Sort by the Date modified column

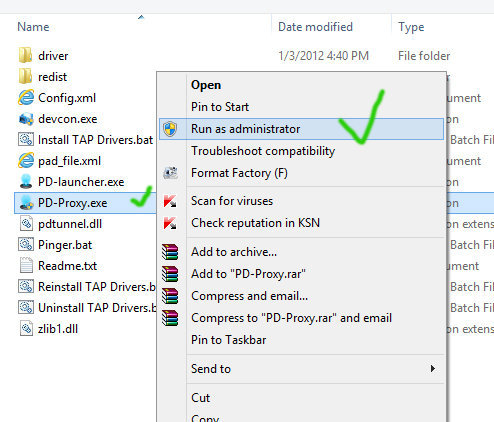pyautogui.click(x=315, y=27)
